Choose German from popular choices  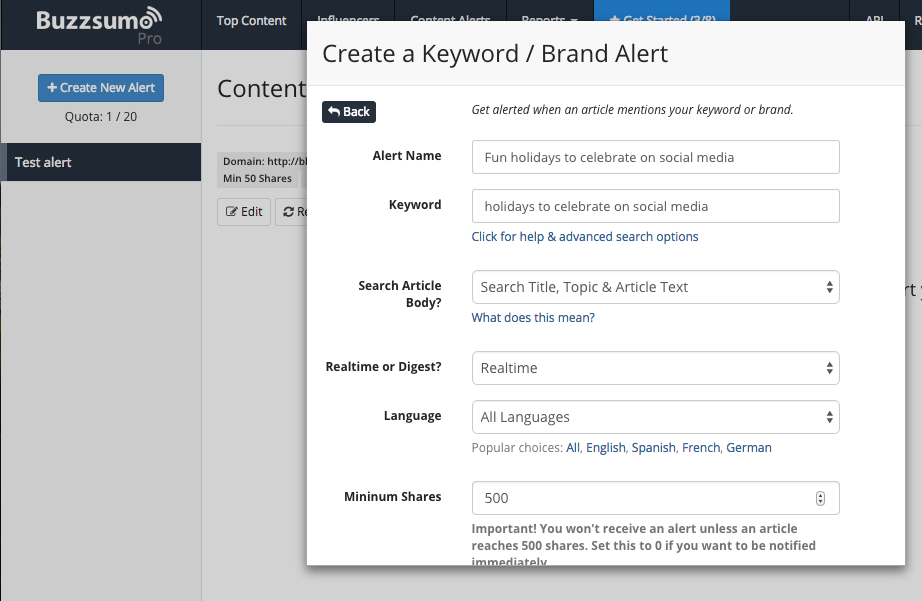(749, 448)
